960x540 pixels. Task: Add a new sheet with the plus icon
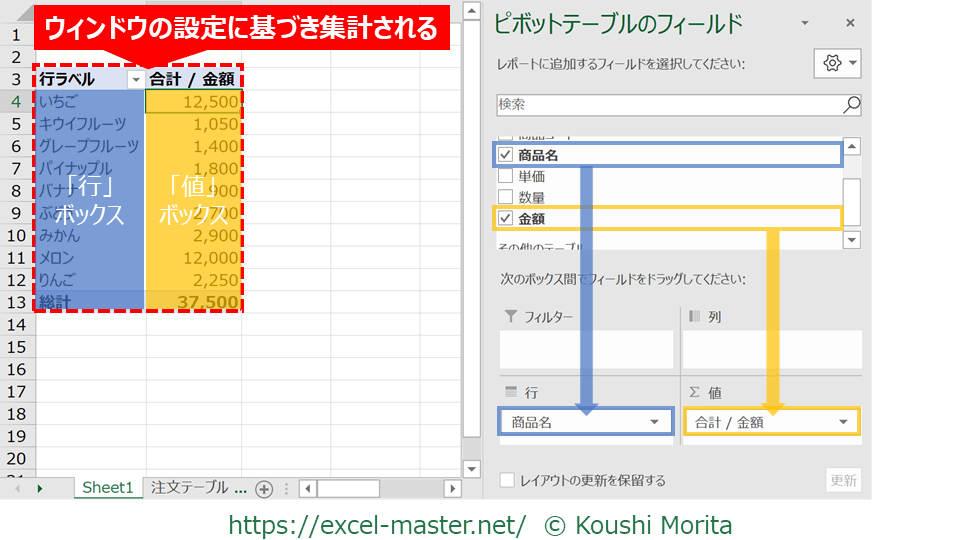[x=264, y=488]
